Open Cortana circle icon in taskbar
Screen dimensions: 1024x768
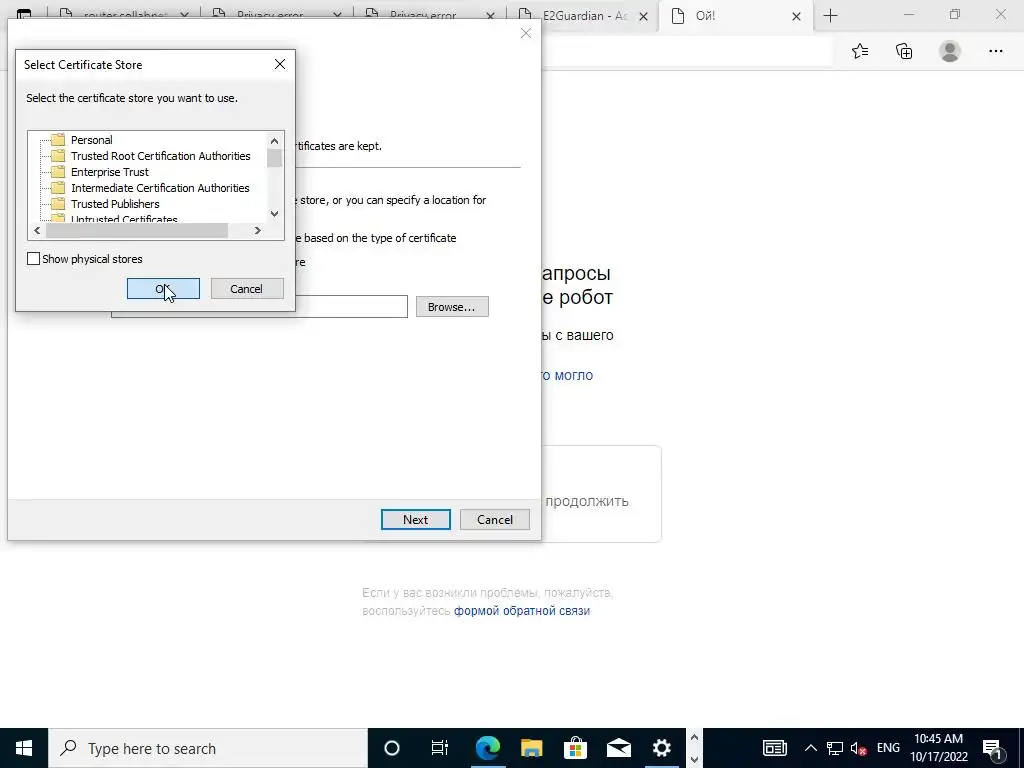391,748
